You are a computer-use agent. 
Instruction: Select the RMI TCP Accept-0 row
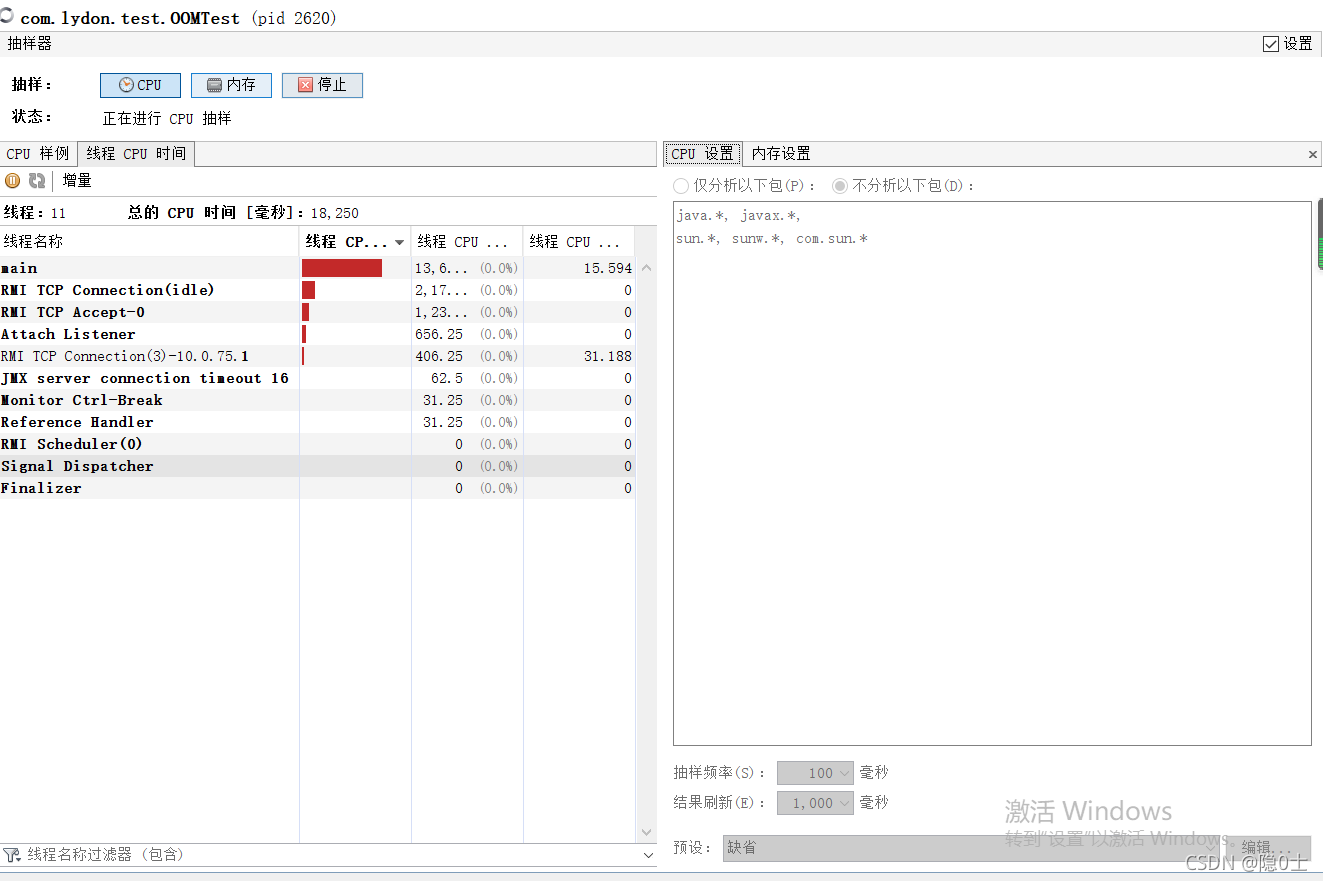[317, 312]
